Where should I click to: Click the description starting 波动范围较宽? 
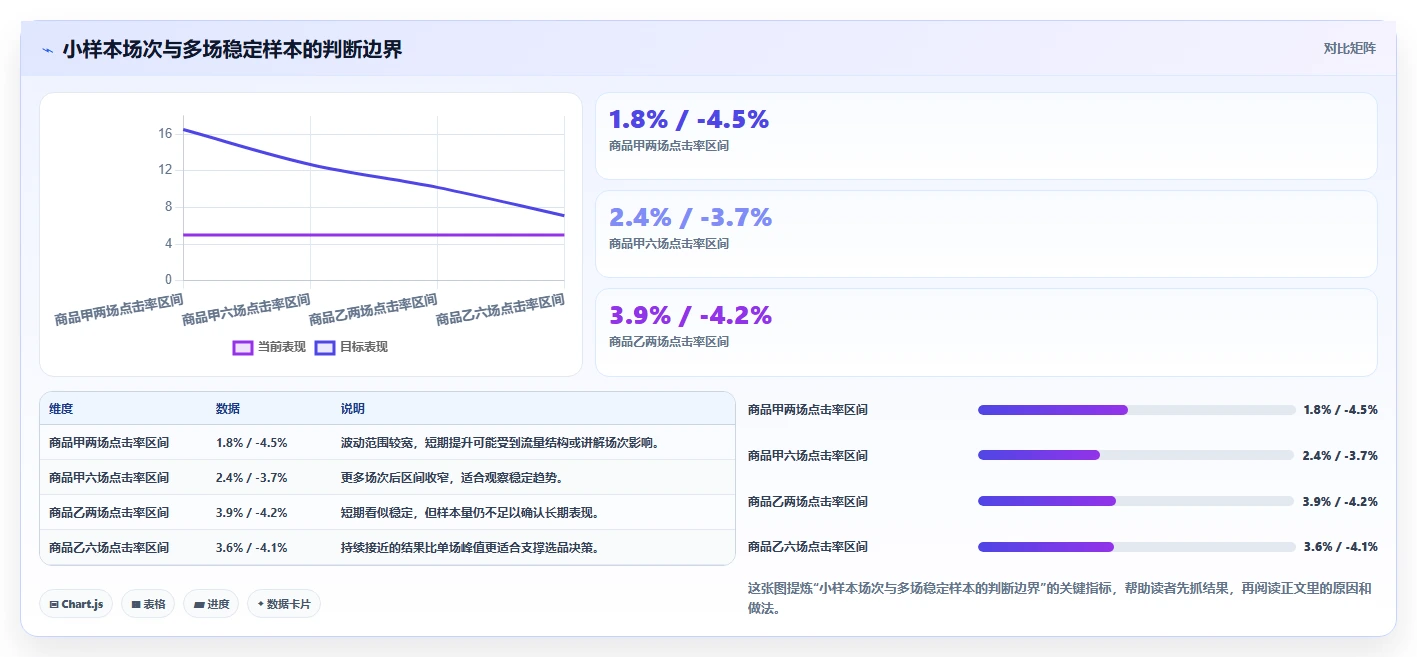pyautogui.click(x=500, y=442)
